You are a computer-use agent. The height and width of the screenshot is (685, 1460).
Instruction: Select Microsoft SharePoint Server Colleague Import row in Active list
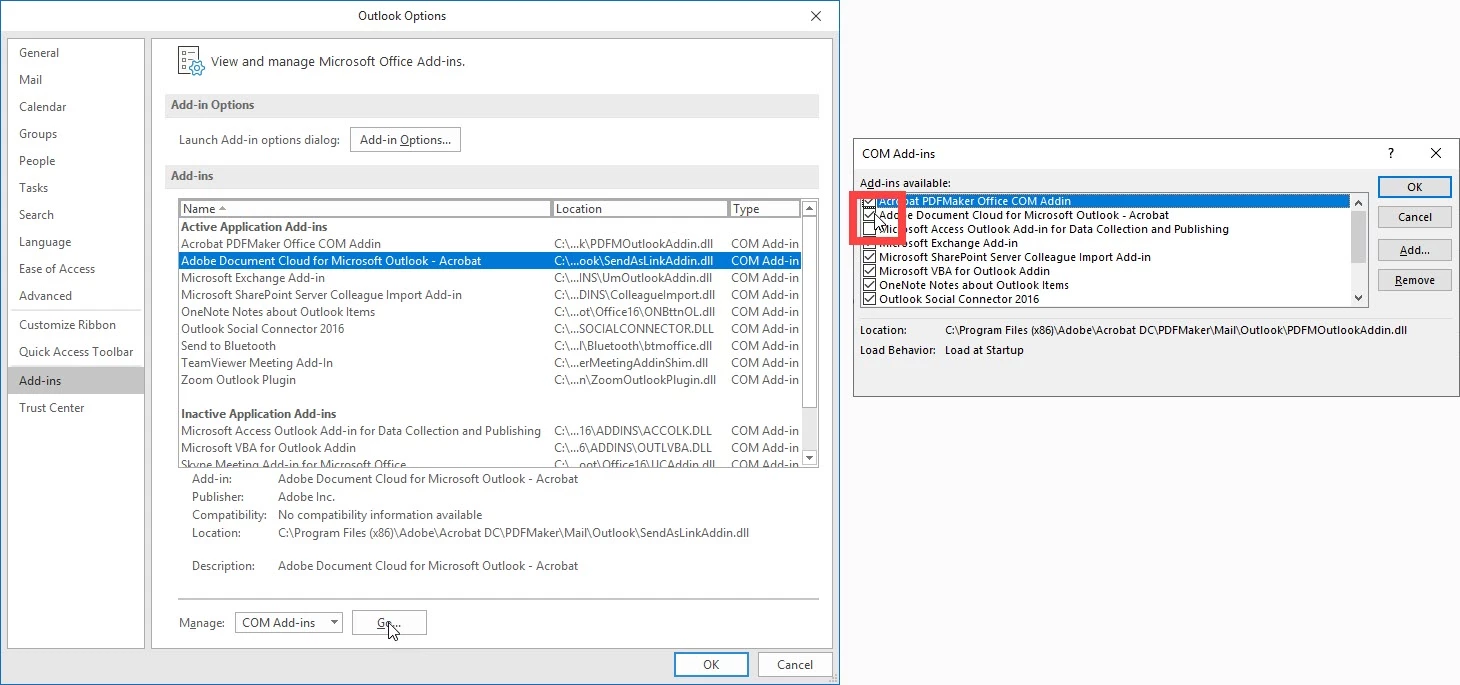coord(490,295)
